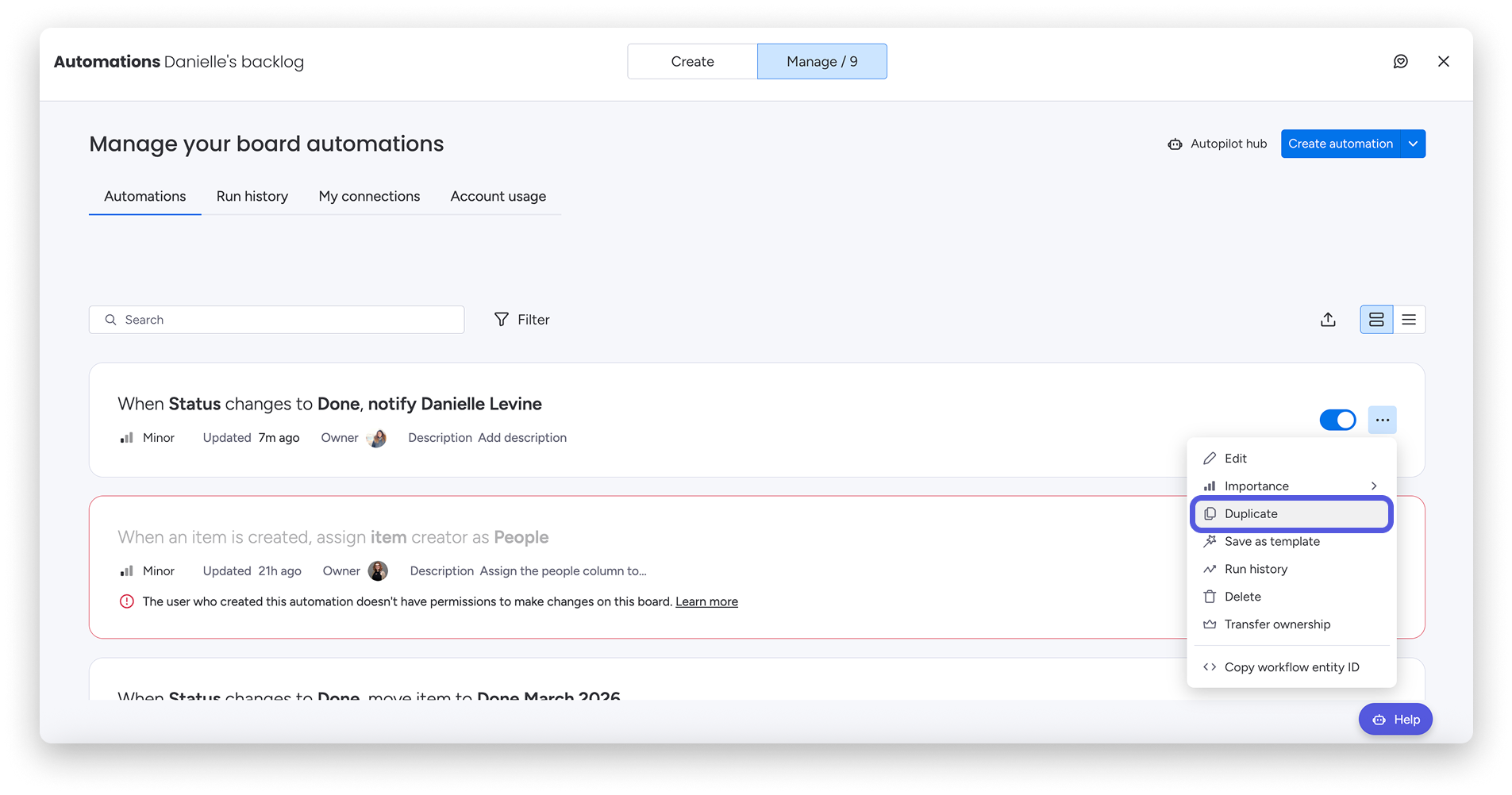Open the Learn more link

[x=706, y=602]
